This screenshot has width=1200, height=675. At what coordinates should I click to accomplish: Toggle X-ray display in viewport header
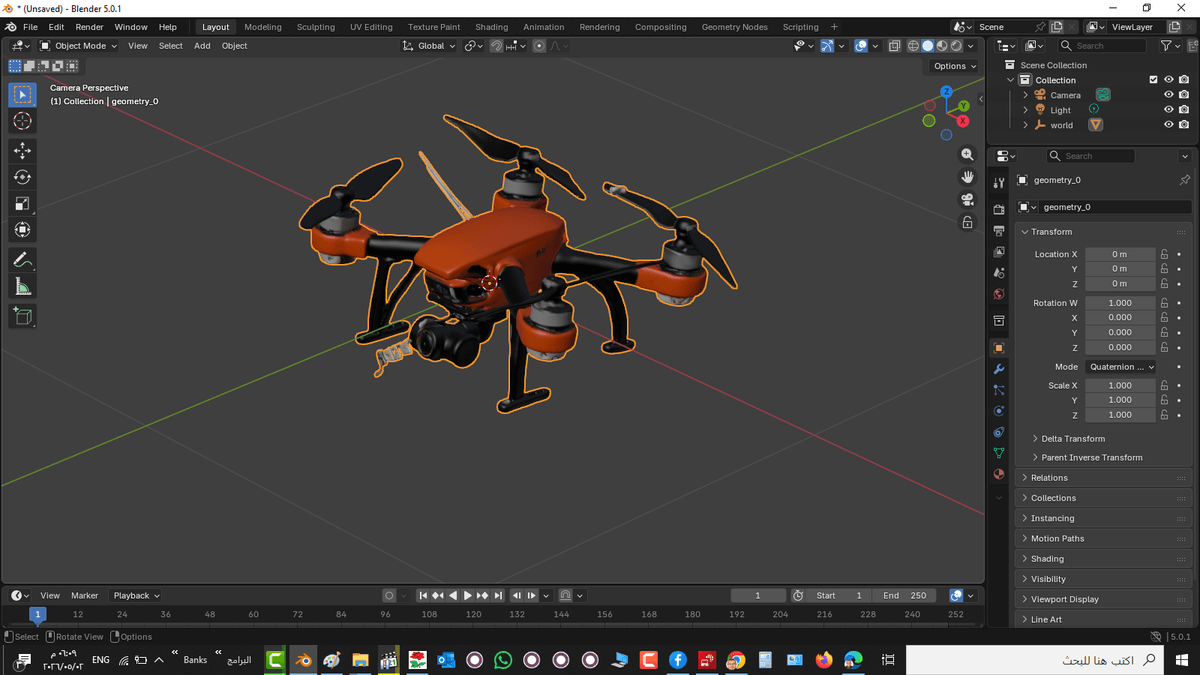[x=894, y=45]
